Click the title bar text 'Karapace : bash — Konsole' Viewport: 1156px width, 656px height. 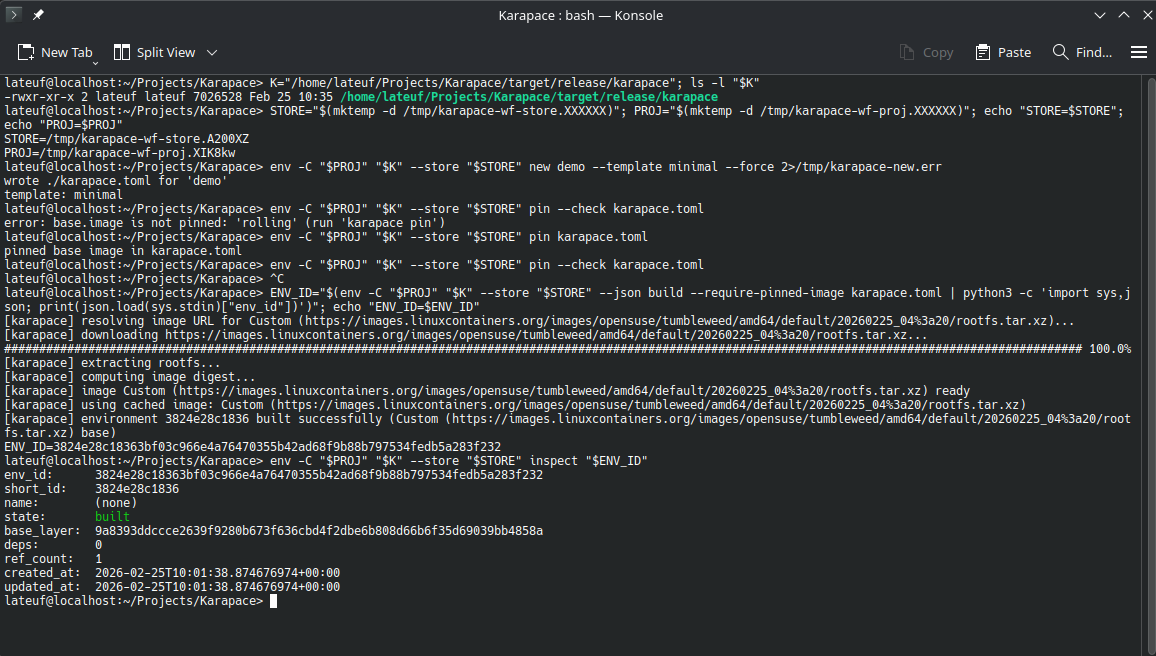[x=580, y=16]
